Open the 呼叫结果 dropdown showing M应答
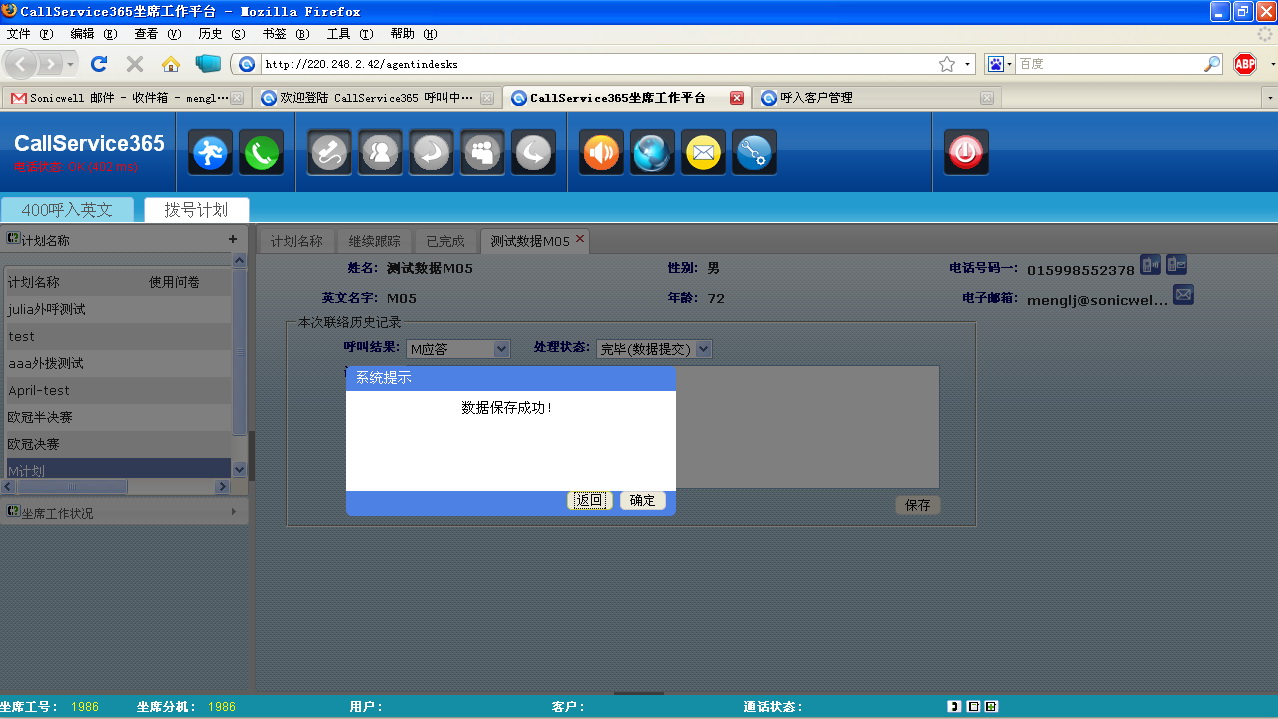1278x719 pixels. click(x=459, y=349)
